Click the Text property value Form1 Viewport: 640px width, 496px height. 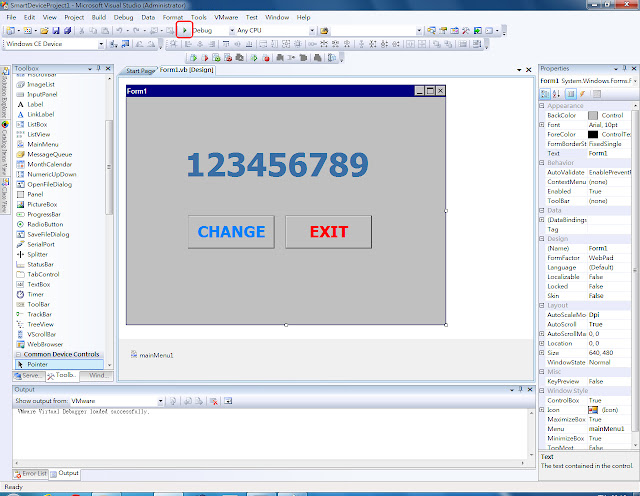609,153
